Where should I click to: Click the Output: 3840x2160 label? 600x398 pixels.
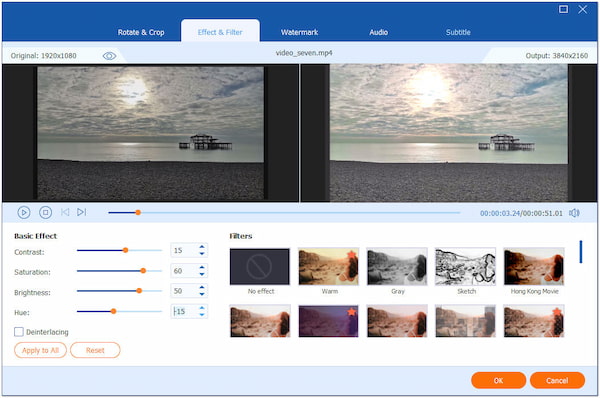pos(556,56)
